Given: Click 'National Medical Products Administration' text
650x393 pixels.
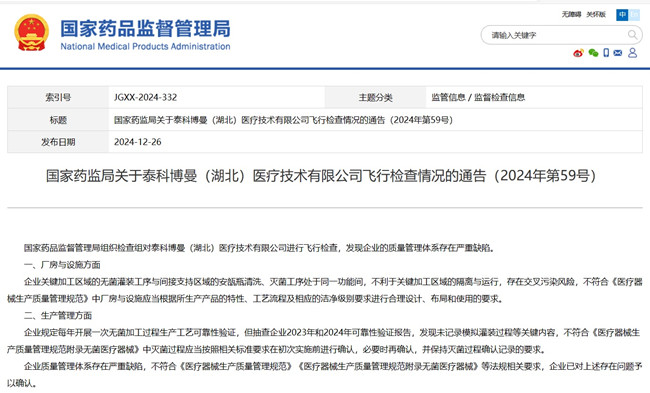Looking at the screenshot, I should (x=145, y=46).
